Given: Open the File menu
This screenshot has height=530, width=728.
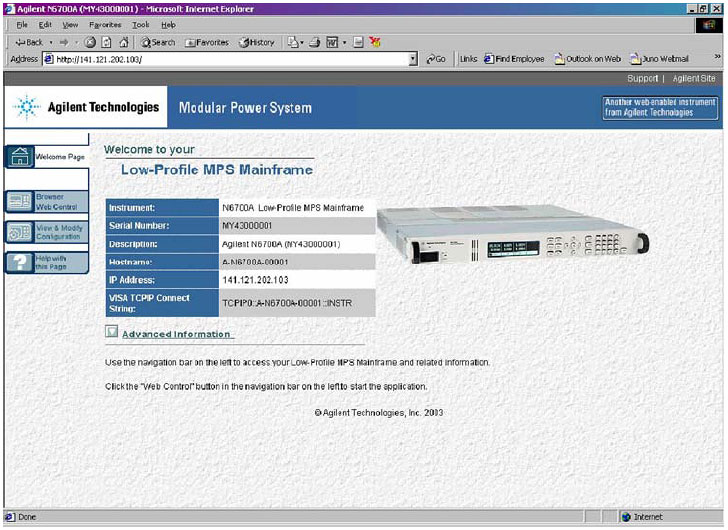Looking at the screenshot, I should (22, 25).
